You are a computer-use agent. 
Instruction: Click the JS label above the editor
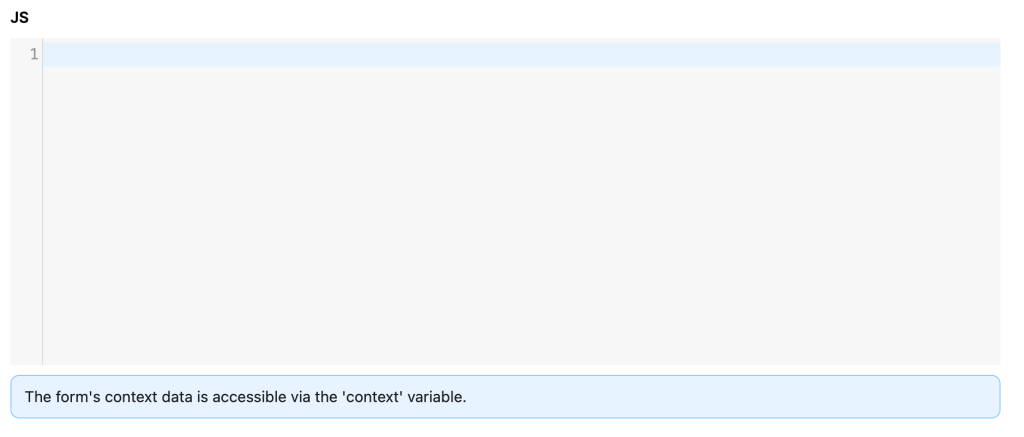20,18
